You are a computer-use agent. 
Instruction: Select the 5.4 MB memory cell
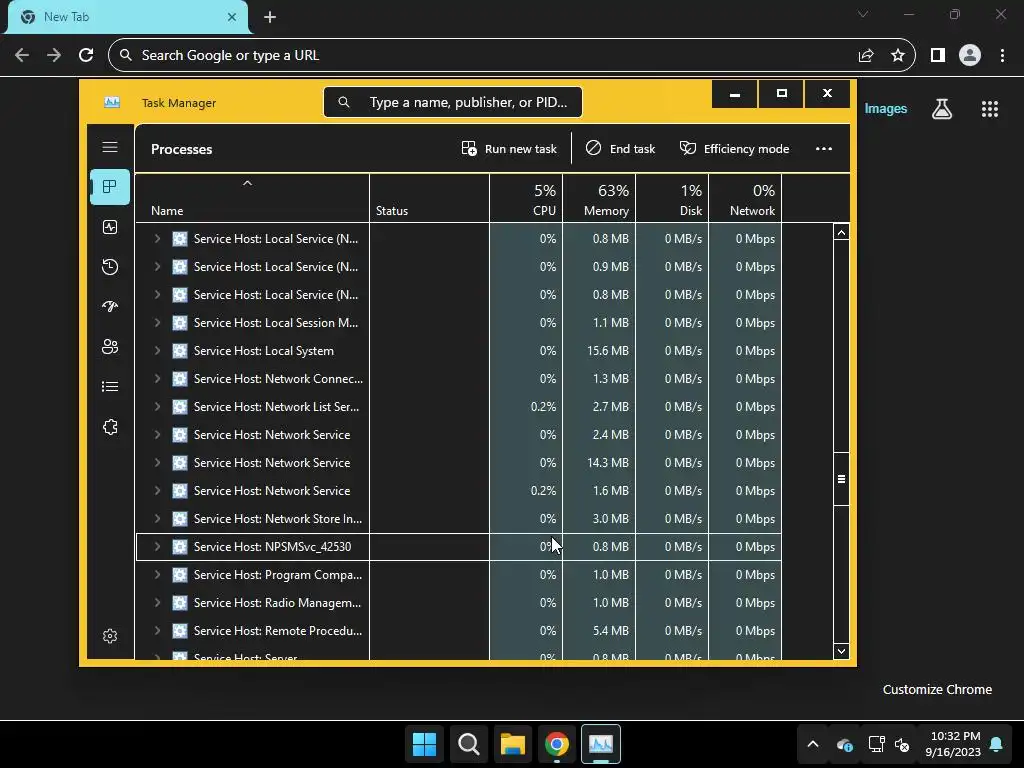[599, 631]
